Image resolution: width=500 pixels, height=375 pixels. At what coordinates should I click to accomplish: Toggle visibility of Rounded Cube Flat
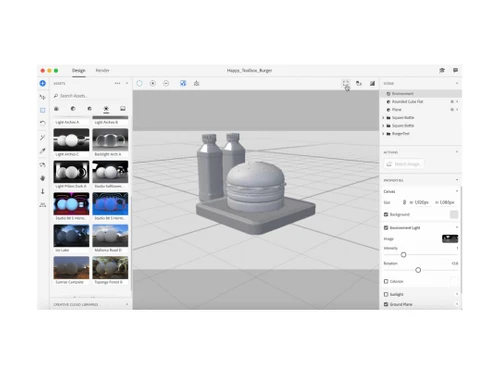click(x=452, y=102)
